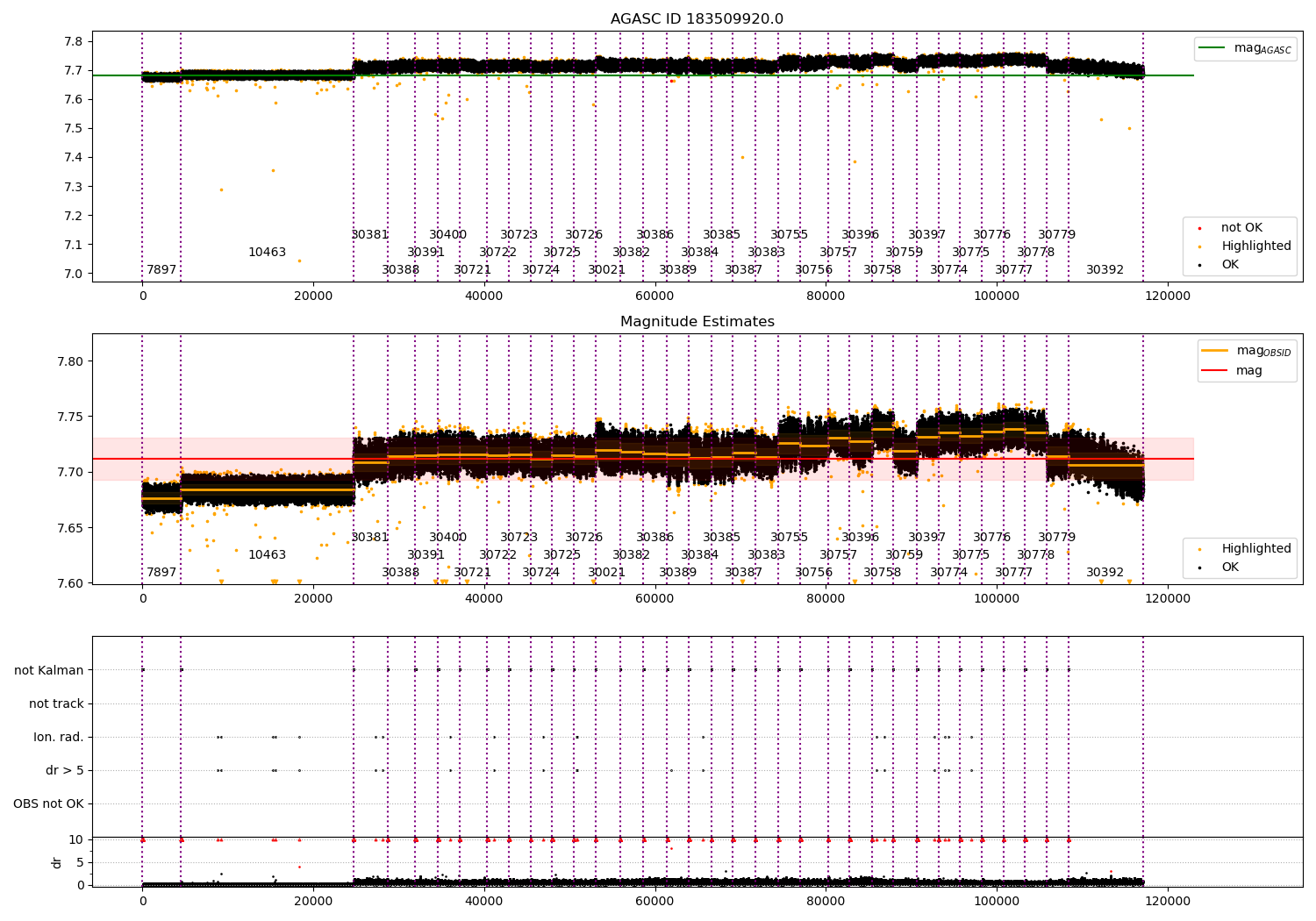The width and height of the screenshot is (1316, 921).
Task: Click obsid label 30723 in middle plot
Action: (x=519, y=538)
